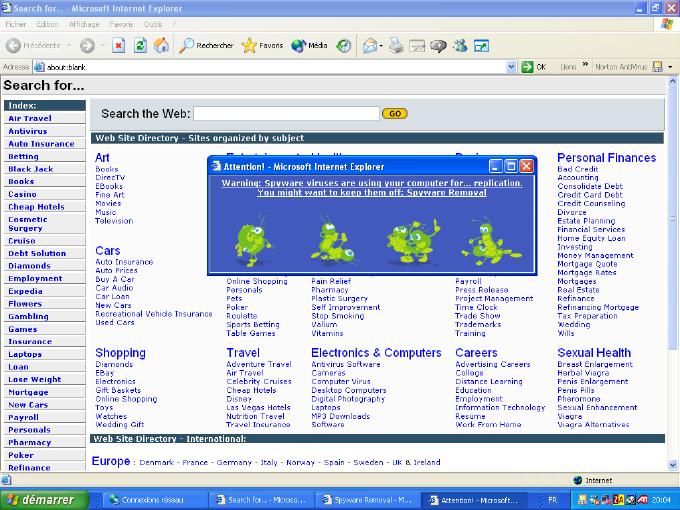
Task: Open the Rechercher search toolbar button
Action: (x=206, y=45)
